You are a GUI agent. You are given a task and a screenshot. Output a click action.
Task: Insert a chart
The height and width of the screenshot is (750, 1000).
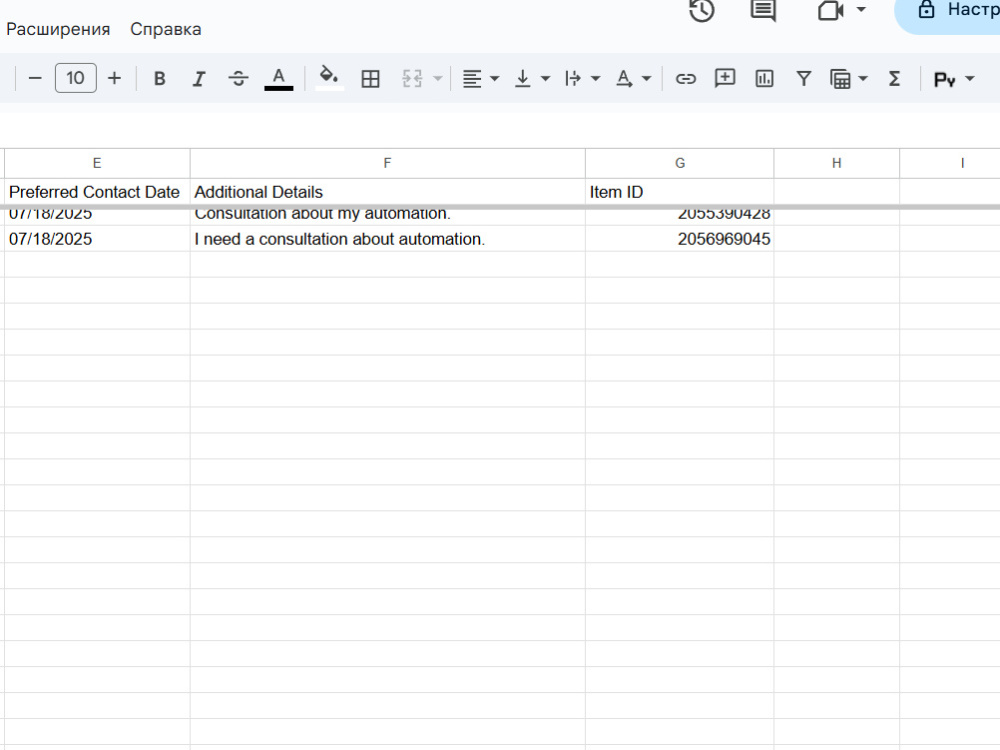pos(764,78)
